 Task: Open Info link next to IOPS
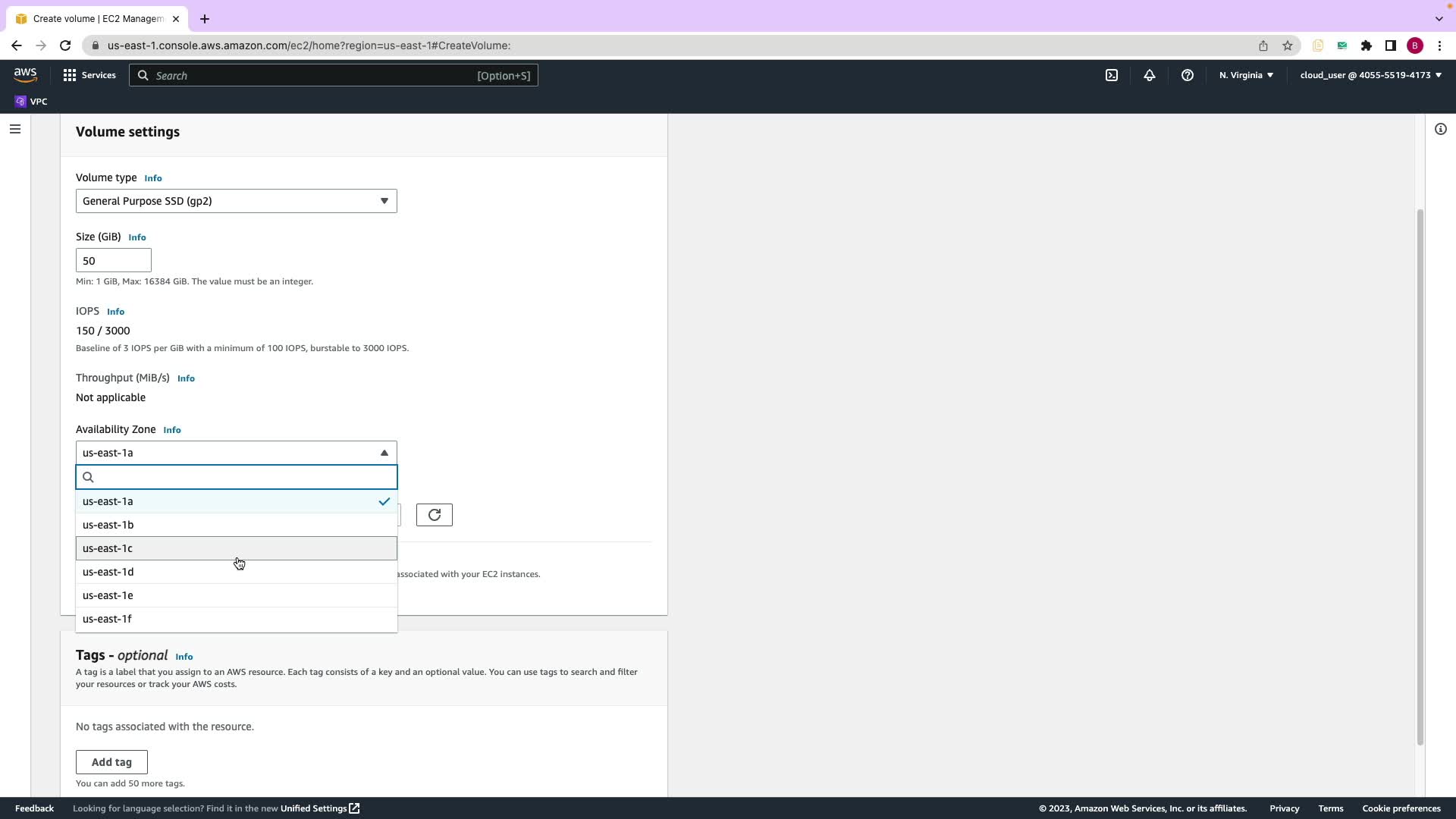click(x=115, y=312)
